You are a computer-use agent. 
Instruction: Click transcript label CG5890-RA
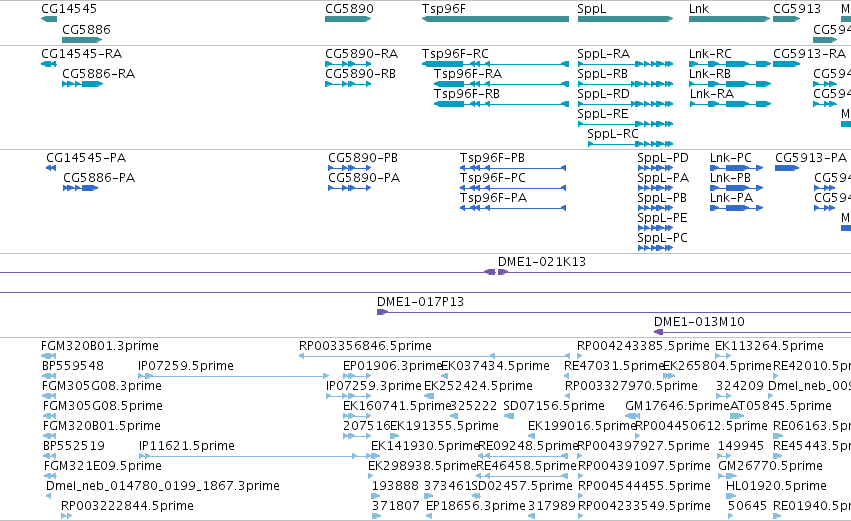click(x=361, y=54)
